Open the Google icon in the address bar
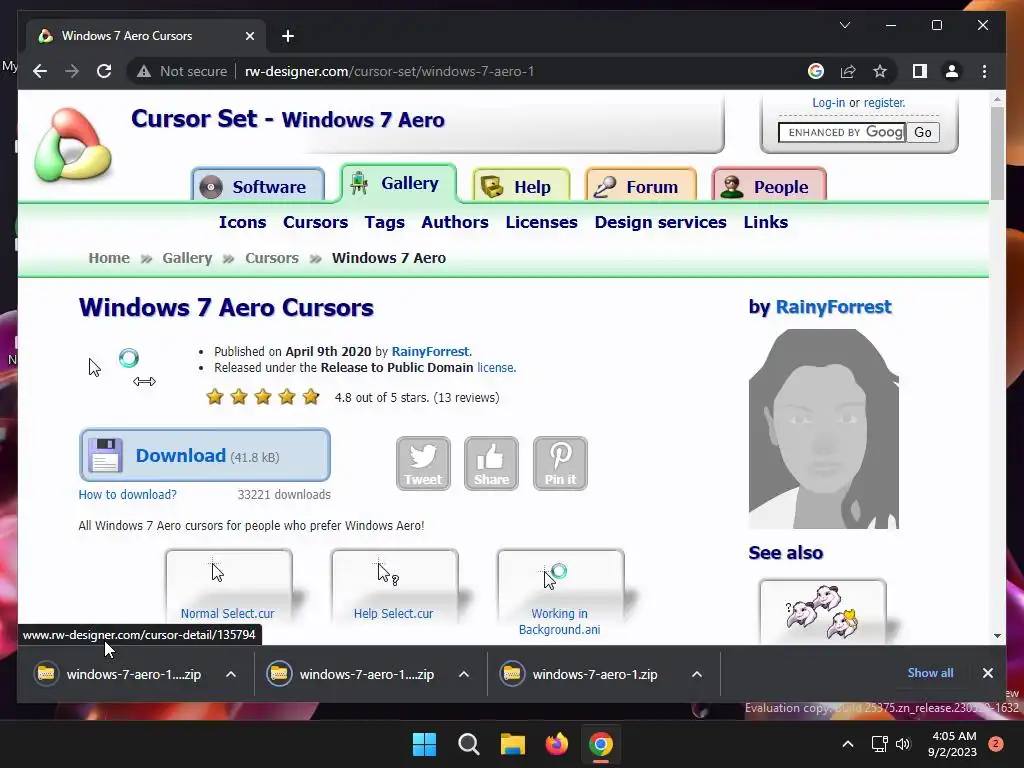1024x768 pixels. (816, 71)
